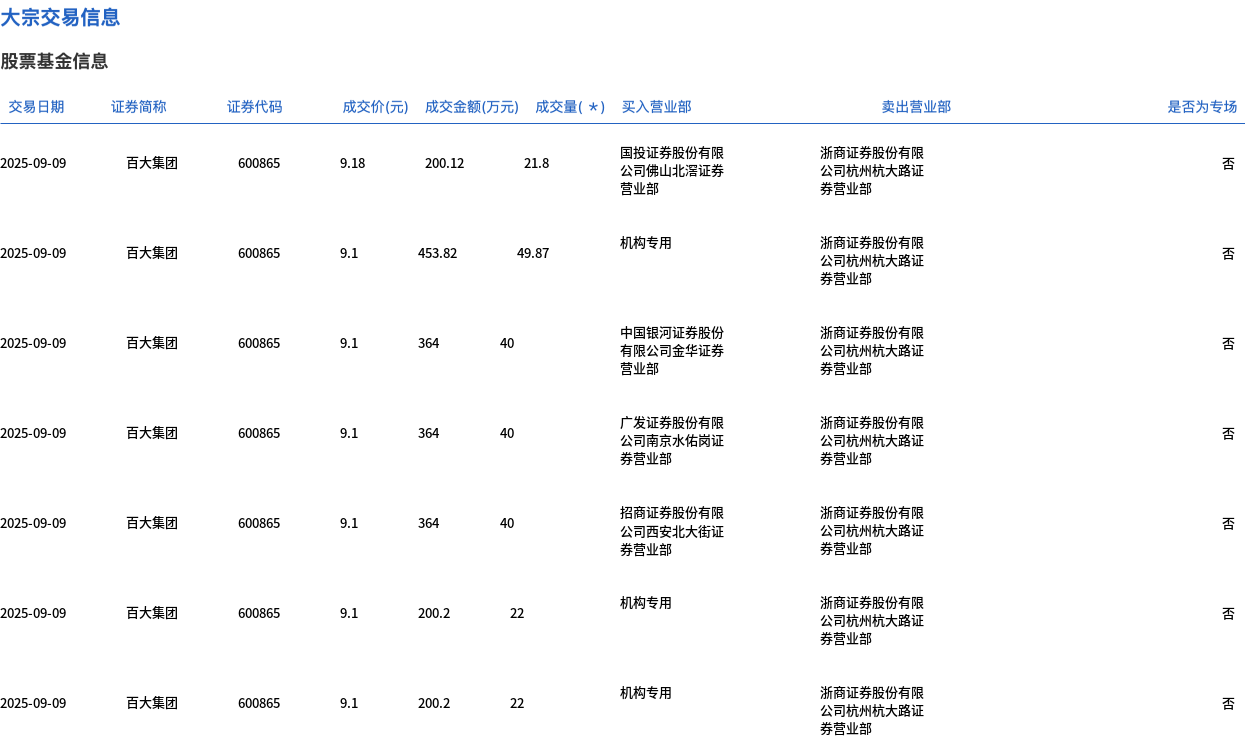
Task: Select volume 40 in the 中国银河证券 row
Action: point(507,343)
